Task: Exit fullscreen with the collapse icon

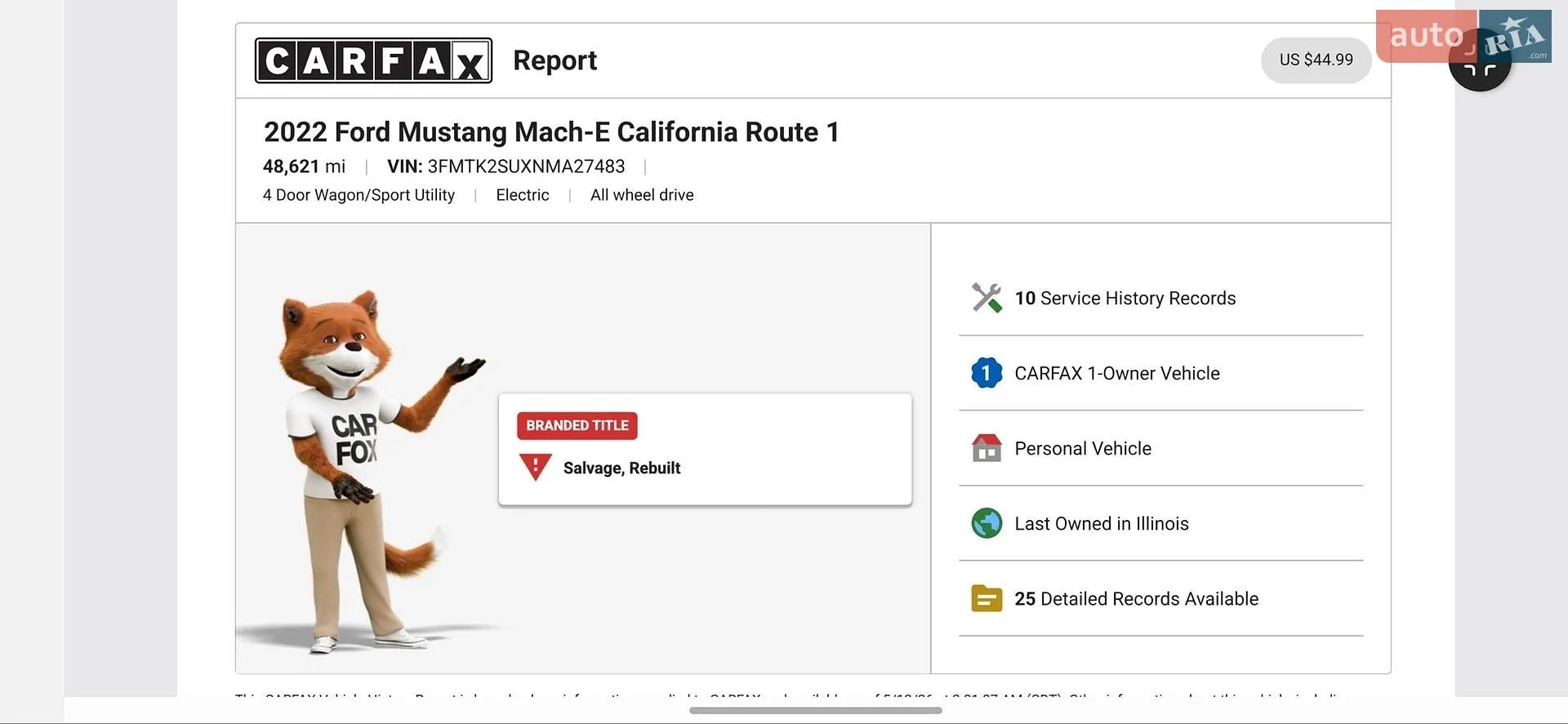Action: pyautogui.click(x=1479, y=67)
